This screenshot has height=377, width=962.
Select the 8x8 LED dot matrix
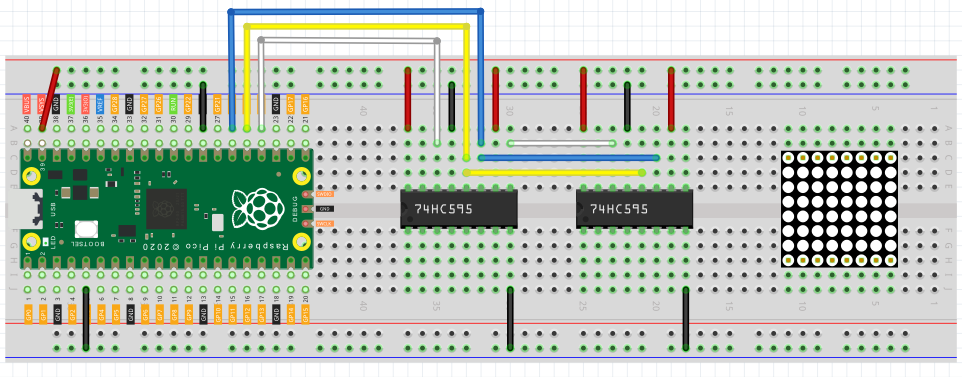839,209
